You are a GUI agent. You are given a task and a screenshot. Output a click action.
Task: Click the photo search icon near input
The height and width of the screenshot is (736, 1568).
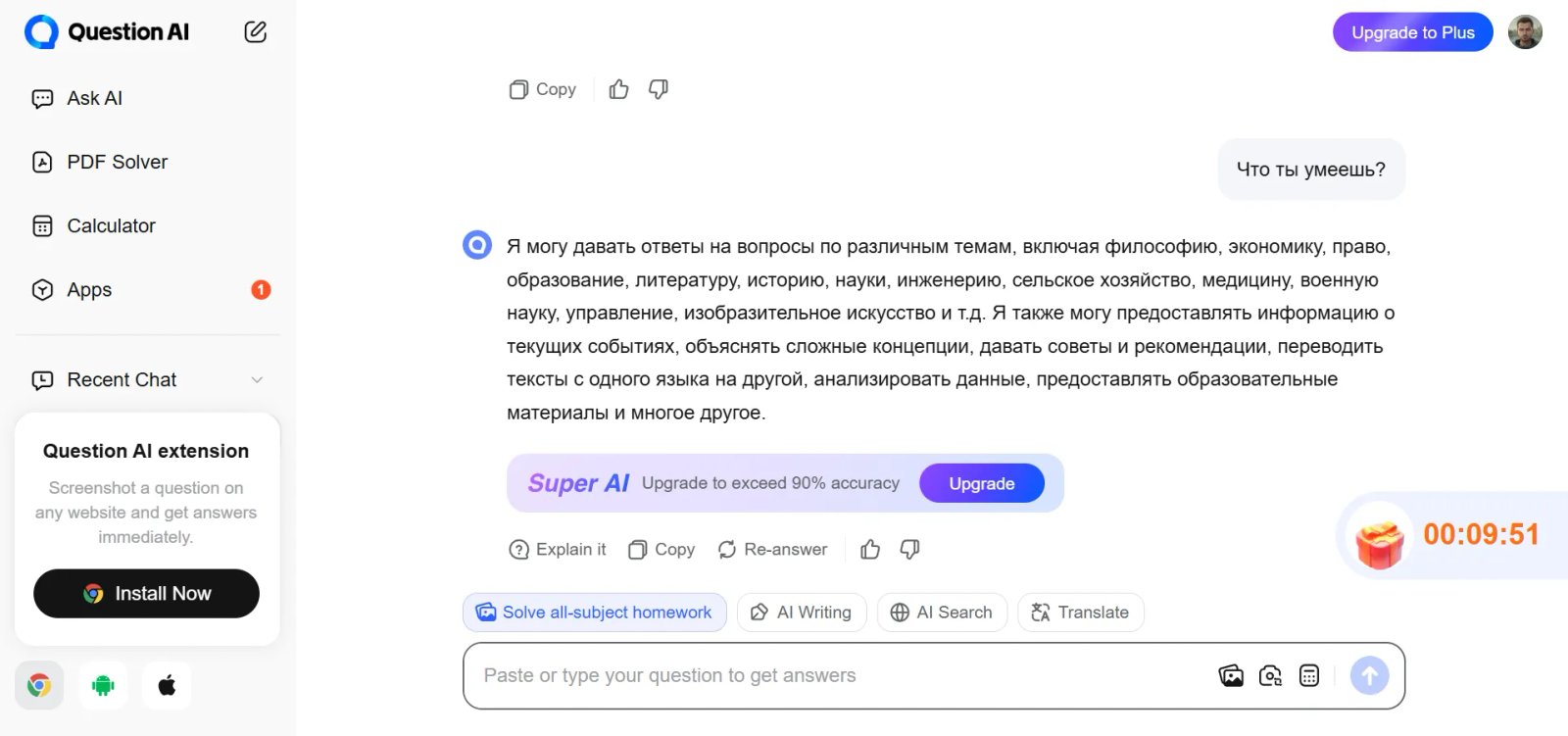[x=1270, y=675]
